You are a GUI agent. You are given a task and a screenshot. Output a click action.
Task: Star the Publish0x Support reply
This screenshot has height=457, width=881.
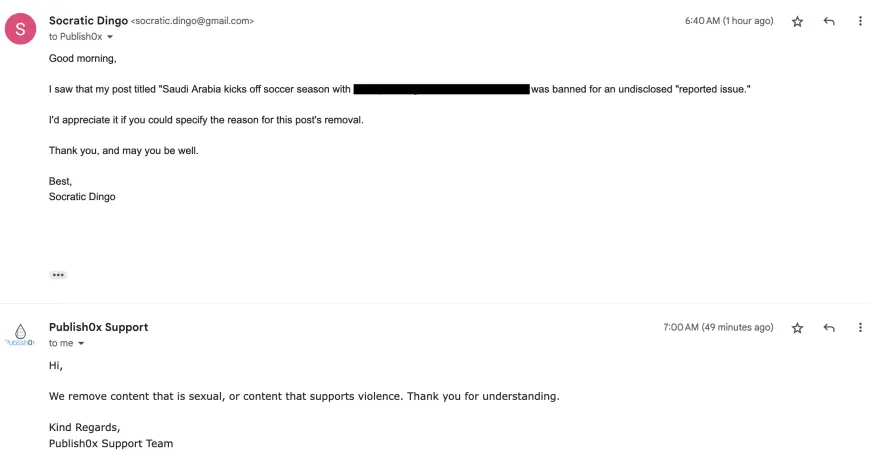click(797, 328)
